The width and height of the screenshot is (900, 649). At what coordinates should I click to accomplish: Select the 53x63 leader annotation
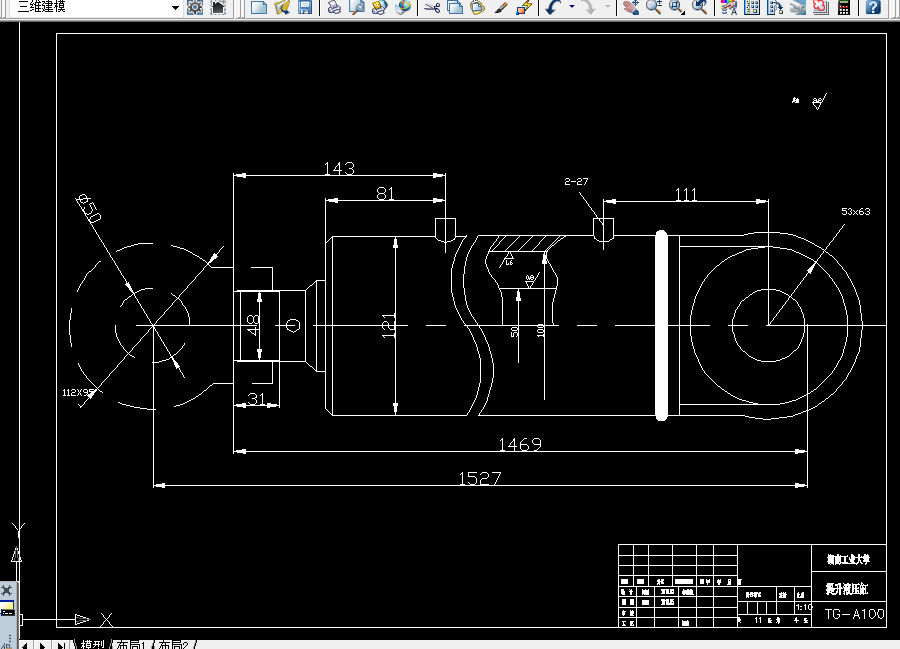coord(856,211)
